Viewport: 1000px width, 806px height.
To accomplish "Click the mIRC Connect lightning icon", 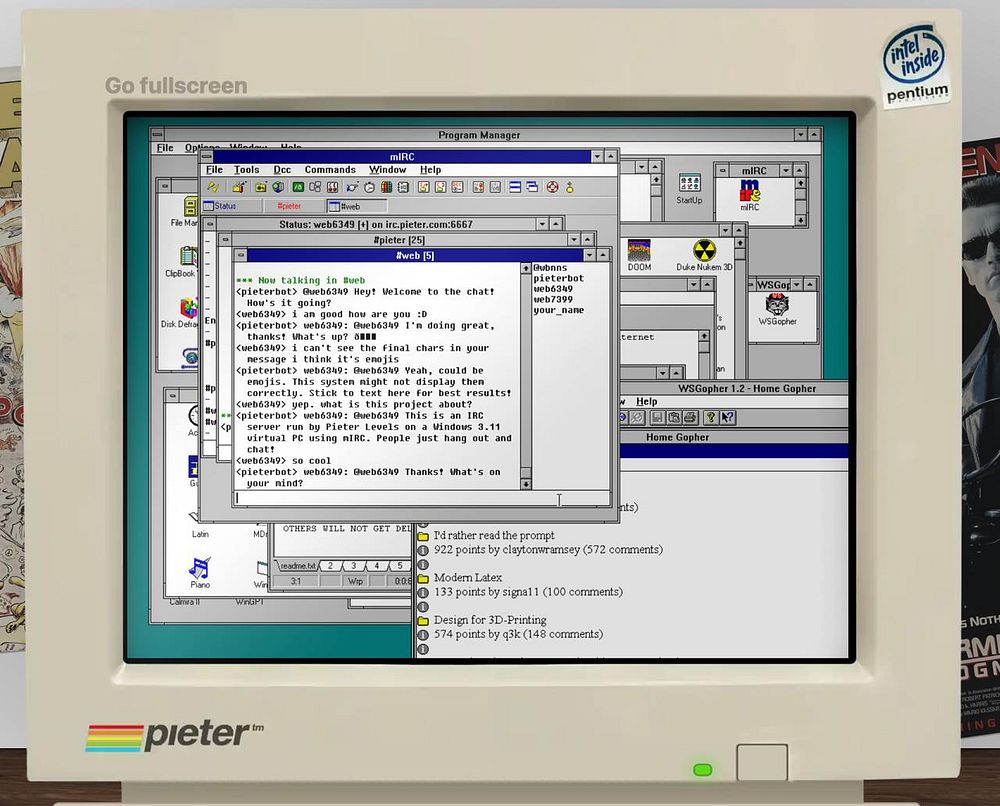I will [x=214, y=187].
